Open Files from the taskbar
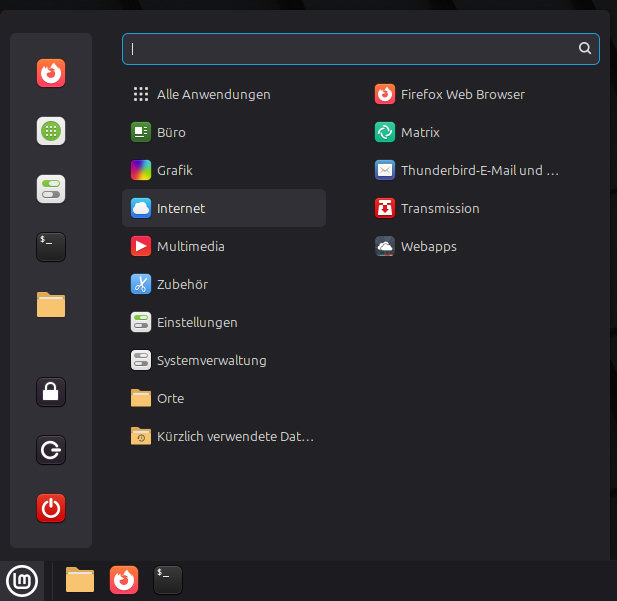The height and width of the screenshot is (601, 617). click(80, 580)
